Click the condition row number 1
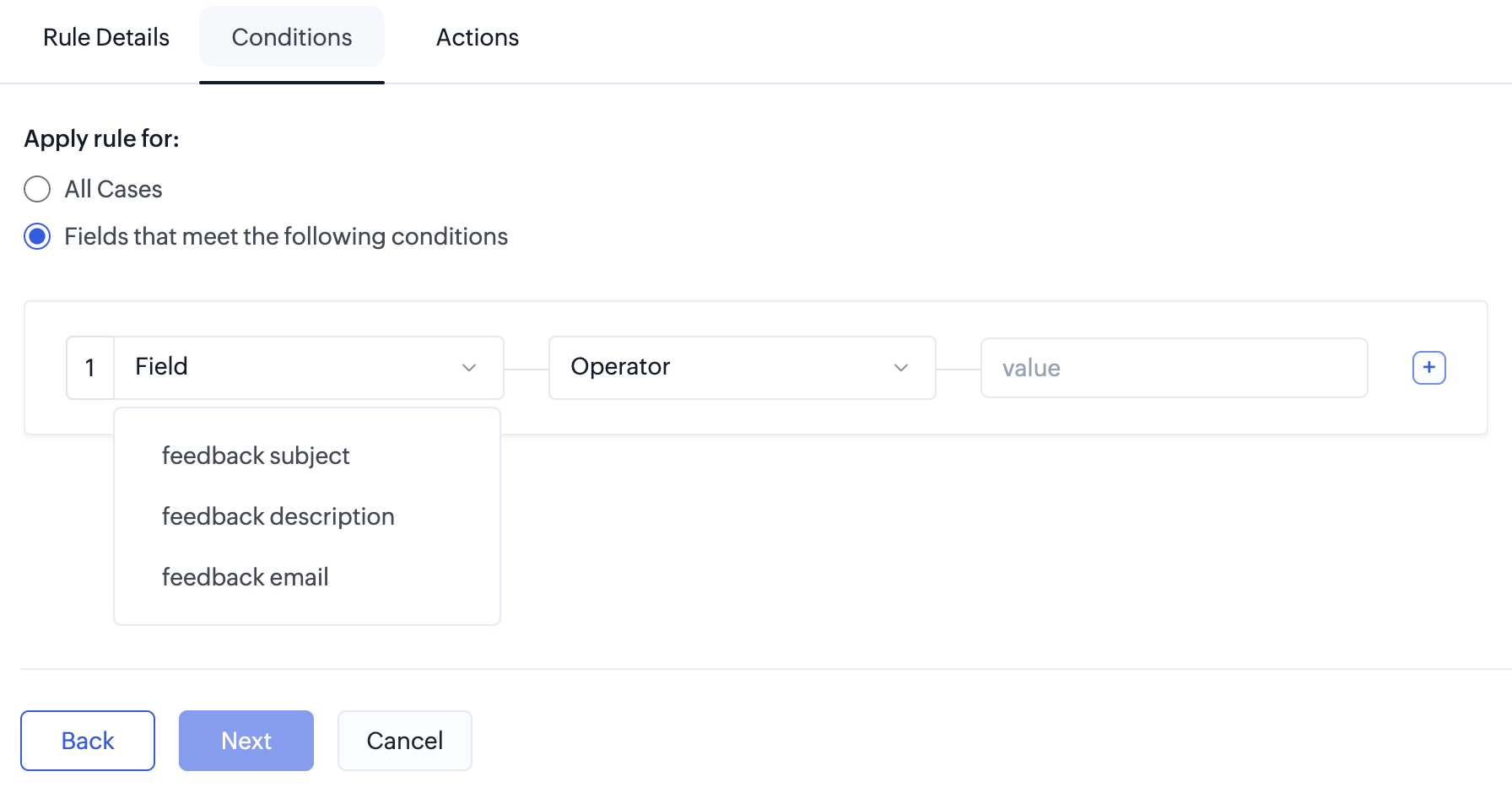The width and height of the screenshot is (1512, 793). (90, 368)
